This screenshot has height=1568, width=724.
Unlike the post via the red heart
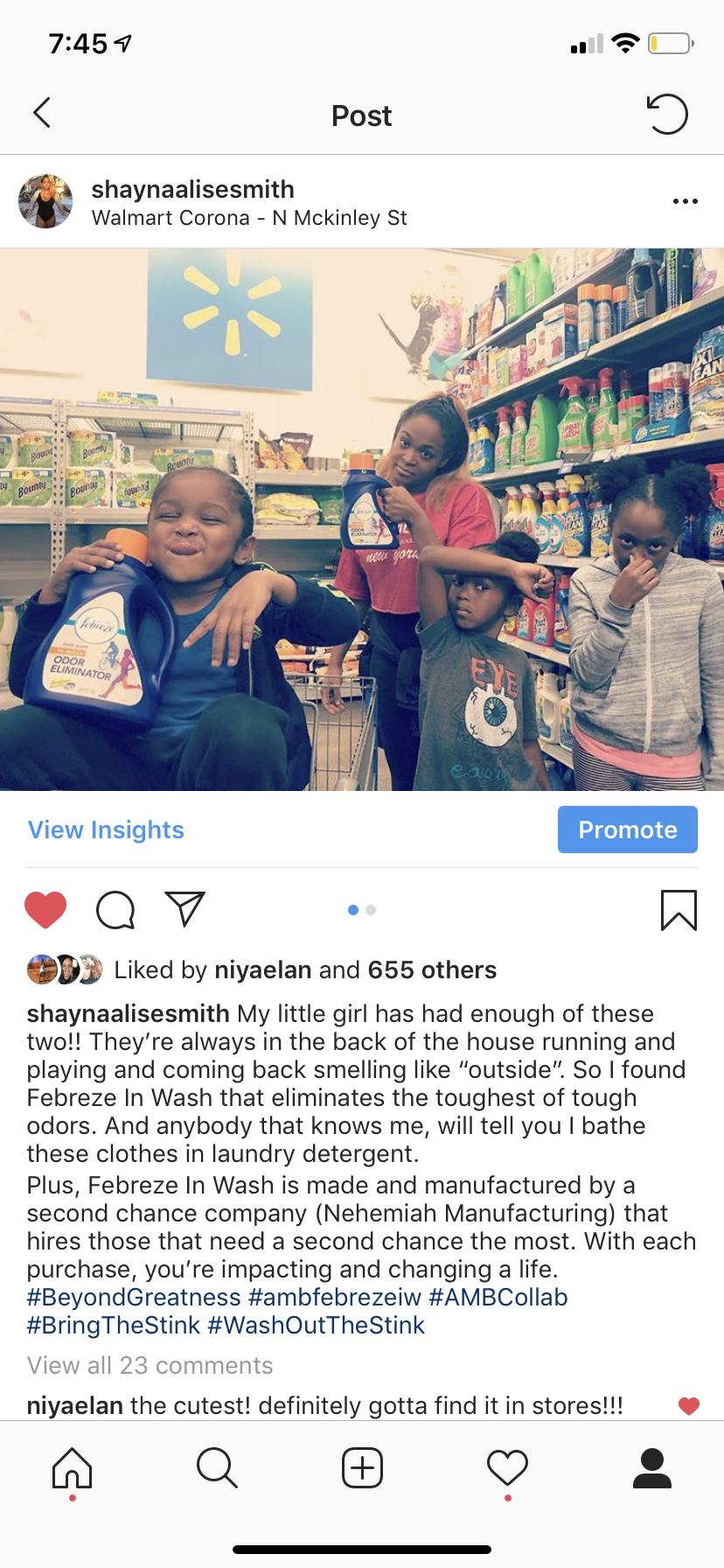point(45,910)
